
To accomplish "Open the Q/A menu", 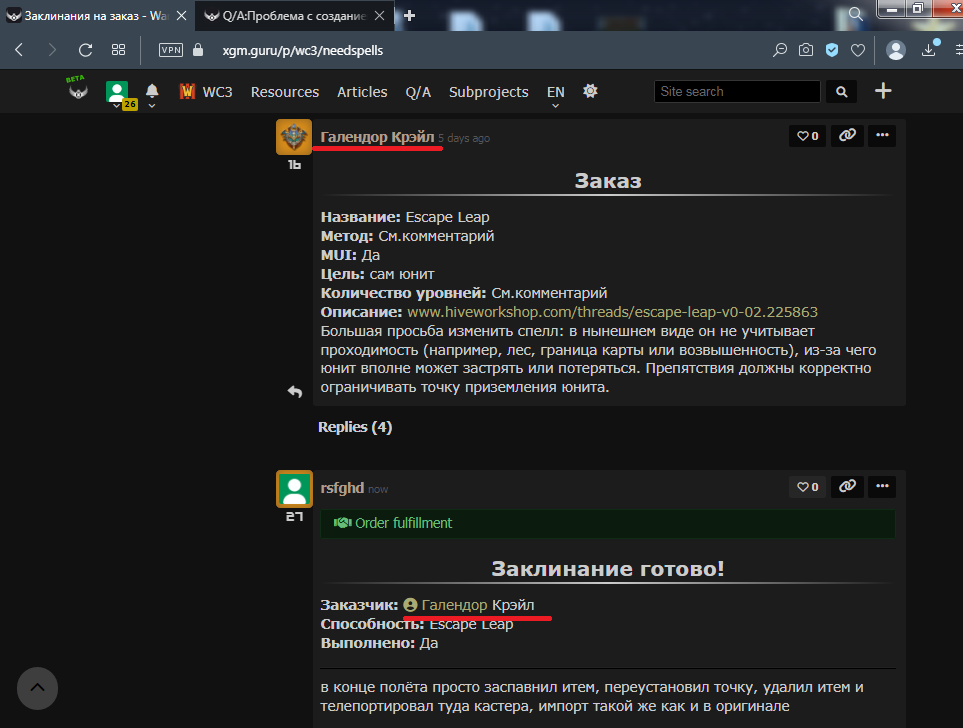I will 418,92.
